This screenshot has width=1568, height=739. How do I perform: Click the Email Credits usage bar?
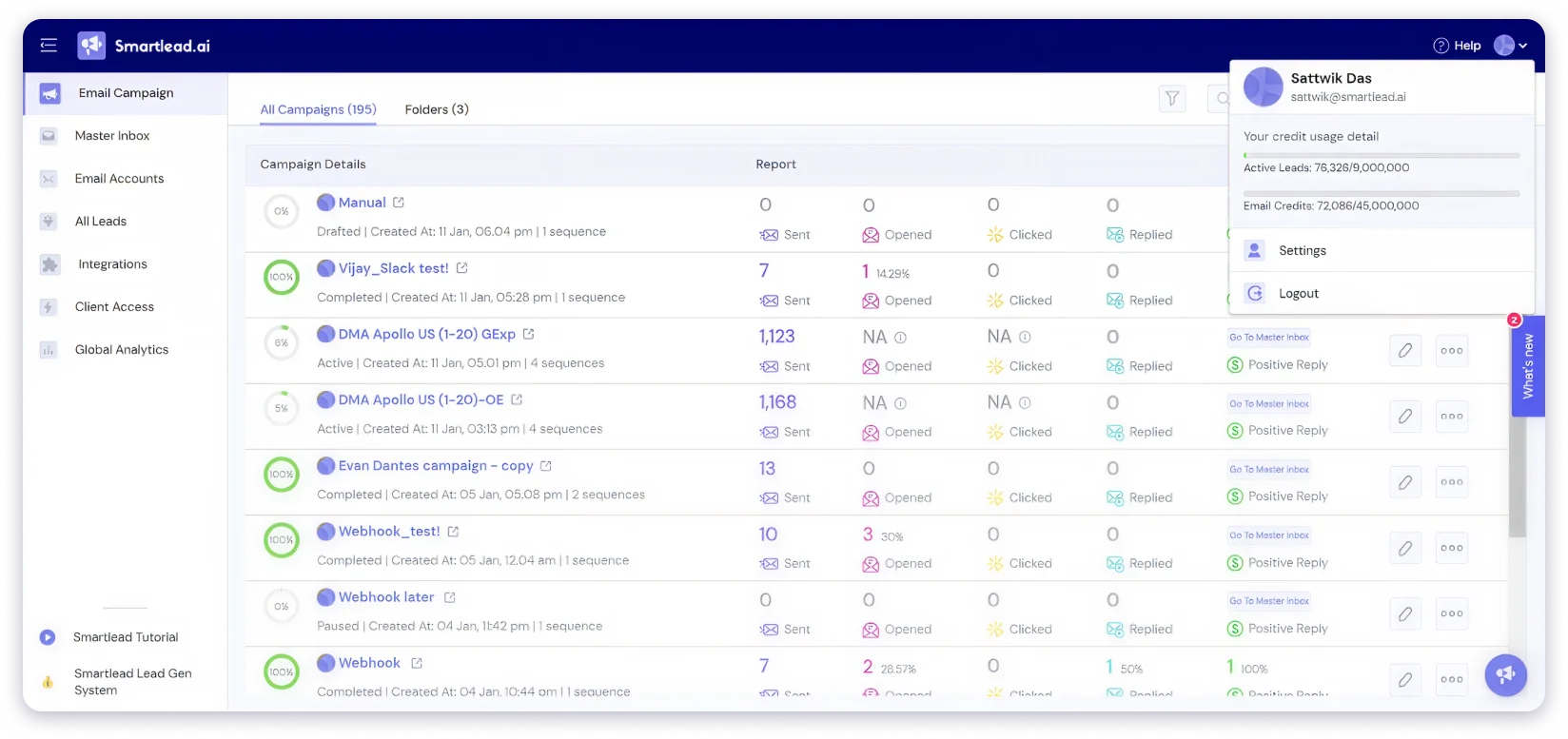click(1382, 194)
